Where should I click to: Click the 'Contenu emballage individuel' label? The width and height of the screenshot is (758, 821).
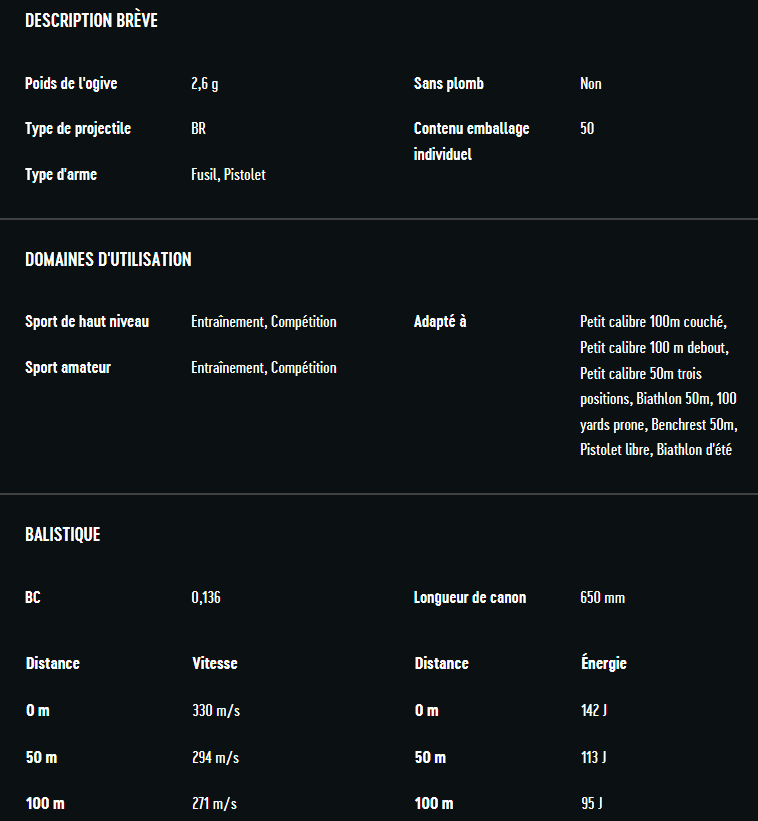(x=471, y=141)
